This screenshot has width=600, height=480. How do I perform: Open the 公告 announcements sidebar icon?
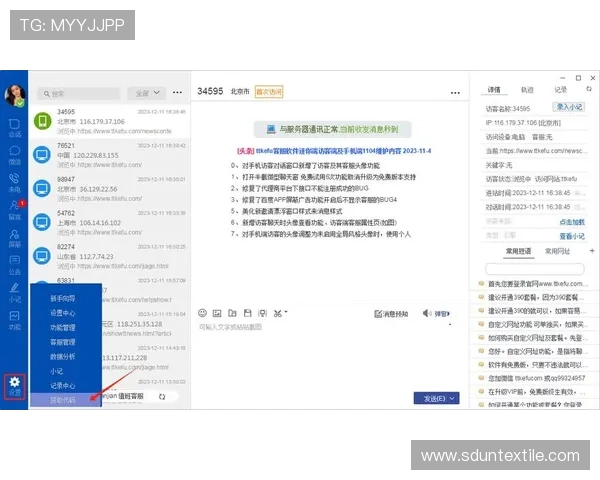tap(15, 265)
